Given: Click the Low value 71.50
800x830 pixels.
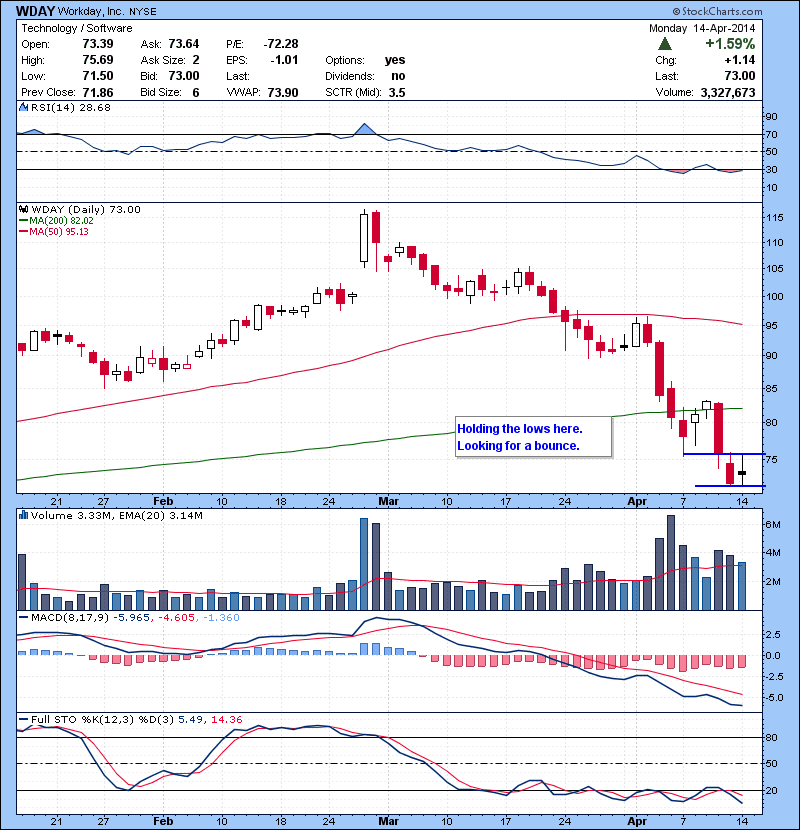Looking at the screenshot, I should (97, 76).
